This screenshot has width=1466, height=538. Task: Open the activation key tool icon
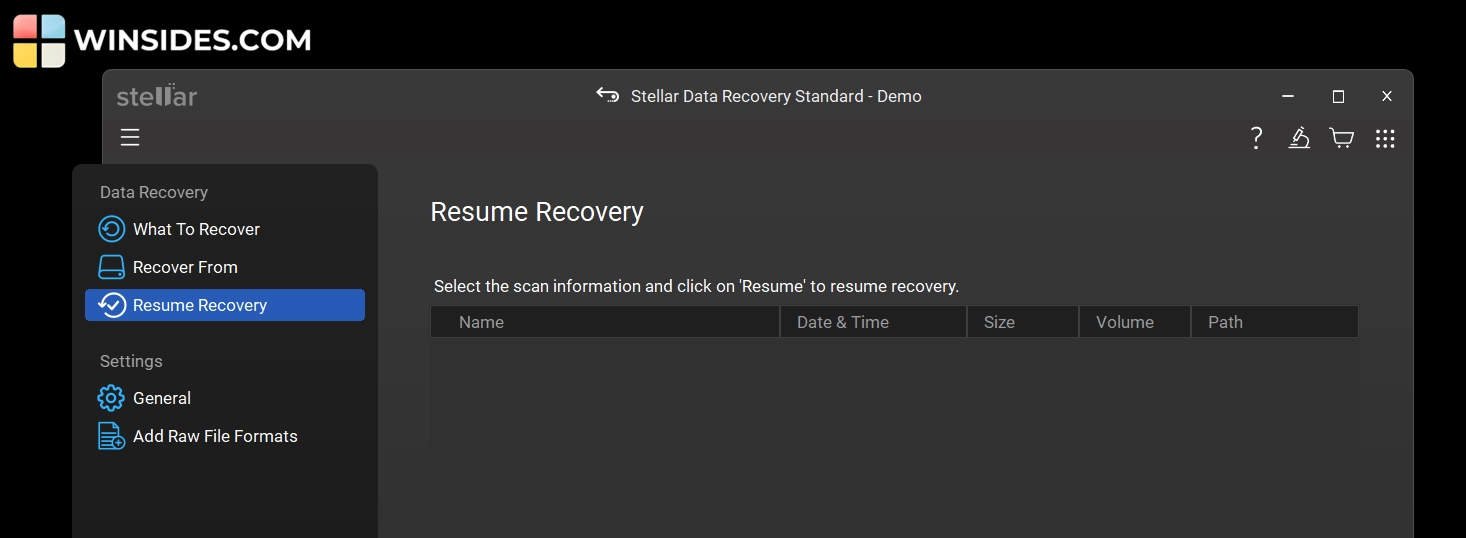pos(1299,138)
